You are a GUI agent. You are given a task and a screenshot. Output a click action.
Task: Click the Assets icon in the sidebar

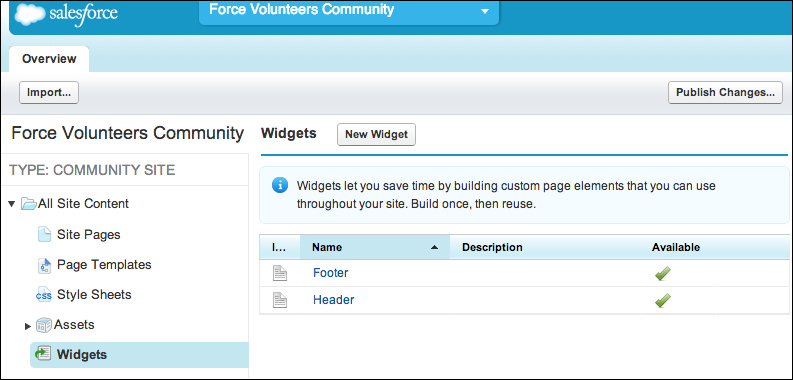coord(44,325)
